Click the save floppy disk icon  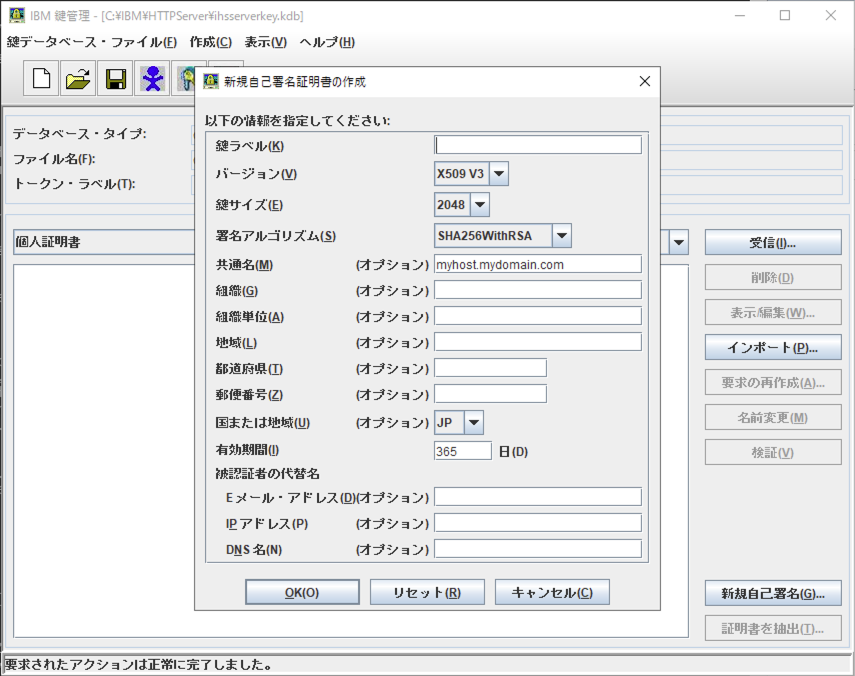(x=115, y=79)
